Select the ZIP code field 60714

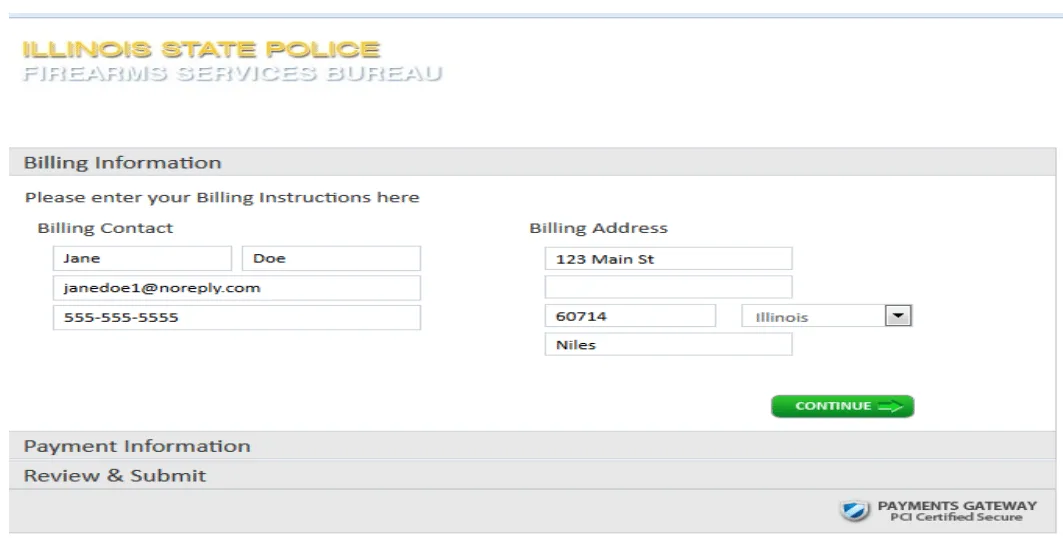coord(630,316)
